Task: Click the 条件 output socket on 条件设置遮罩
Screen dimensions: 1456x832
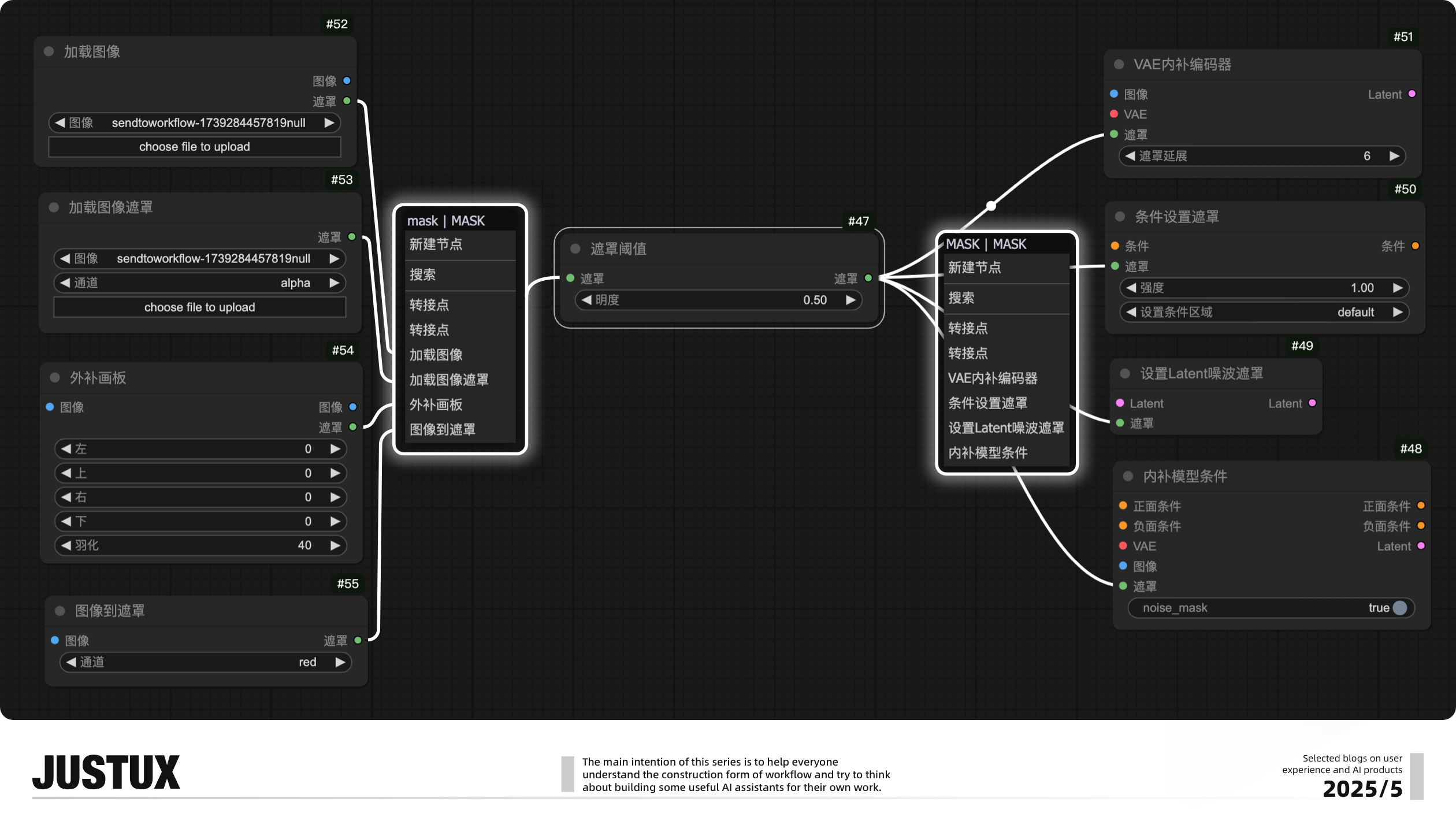Action: (1416, 246)
